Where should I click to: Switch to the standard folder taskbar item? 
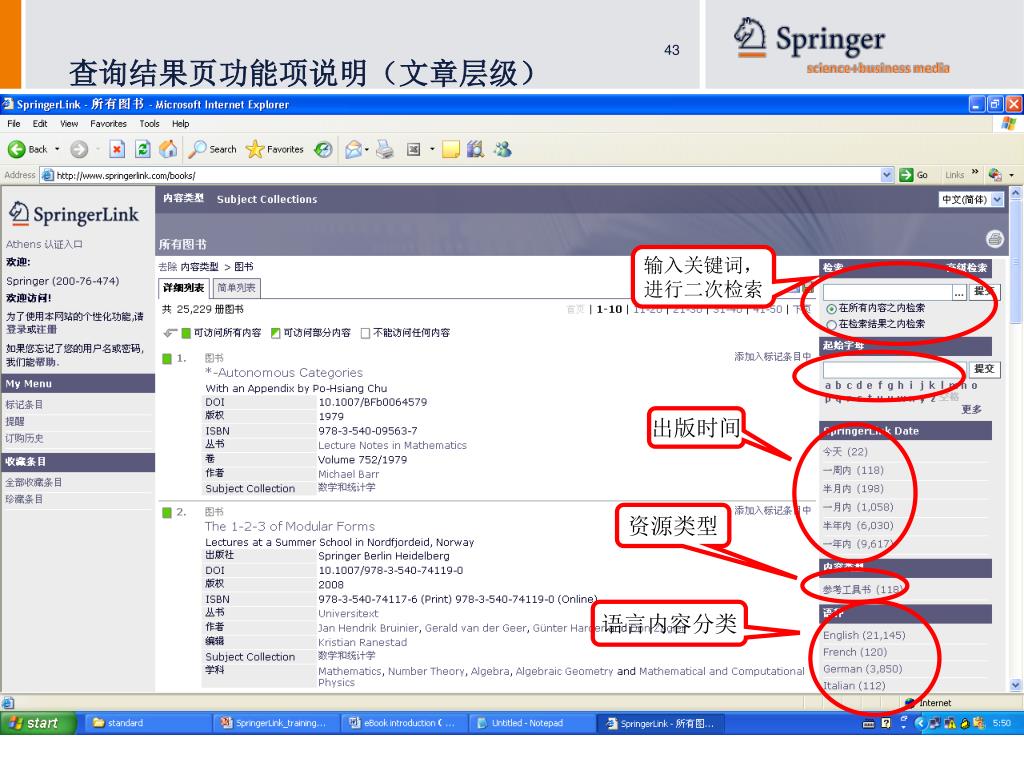(x=148, y=723)
